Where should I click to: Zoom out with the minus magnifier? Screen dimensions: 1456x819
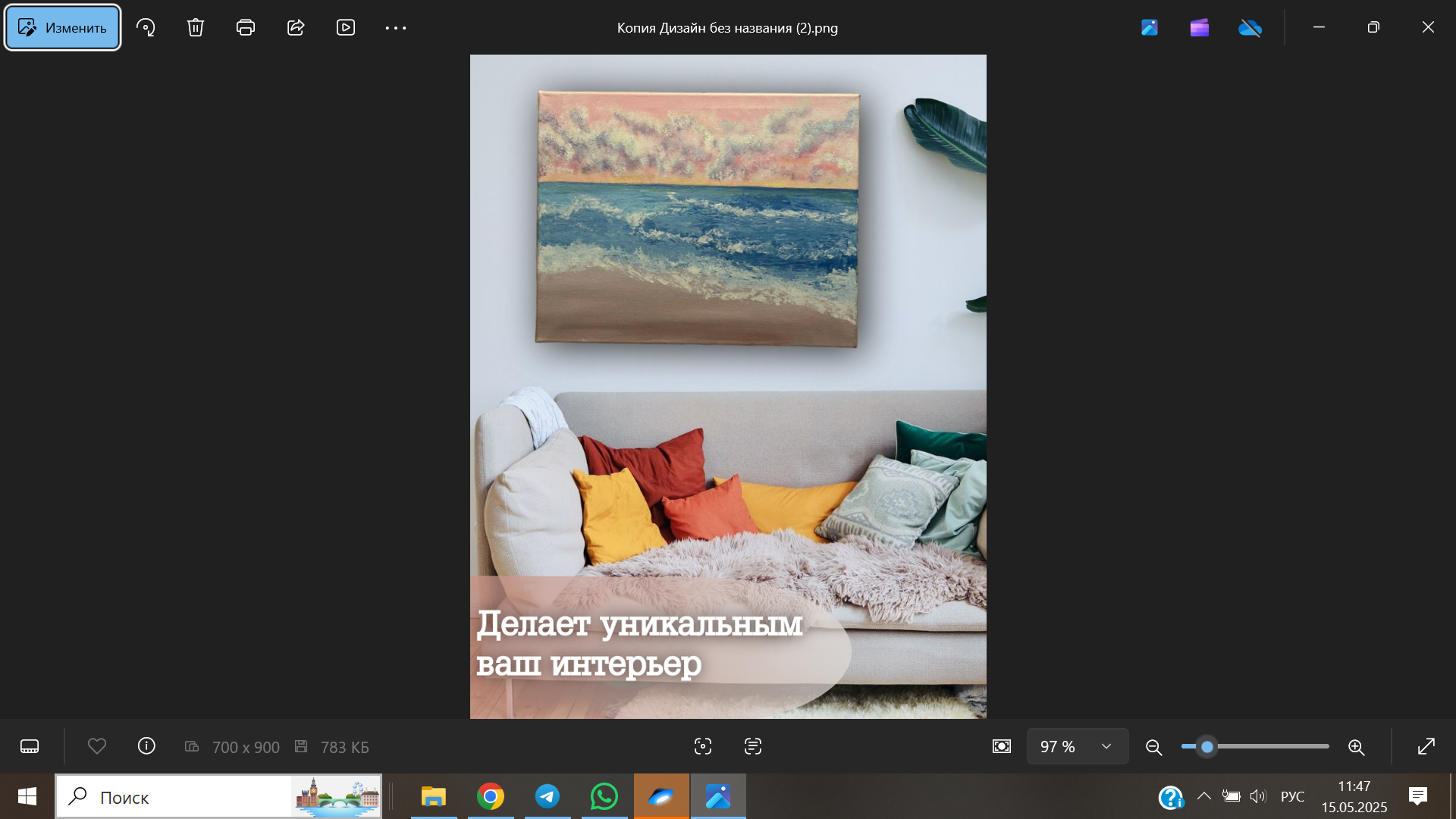[1154, 748]
